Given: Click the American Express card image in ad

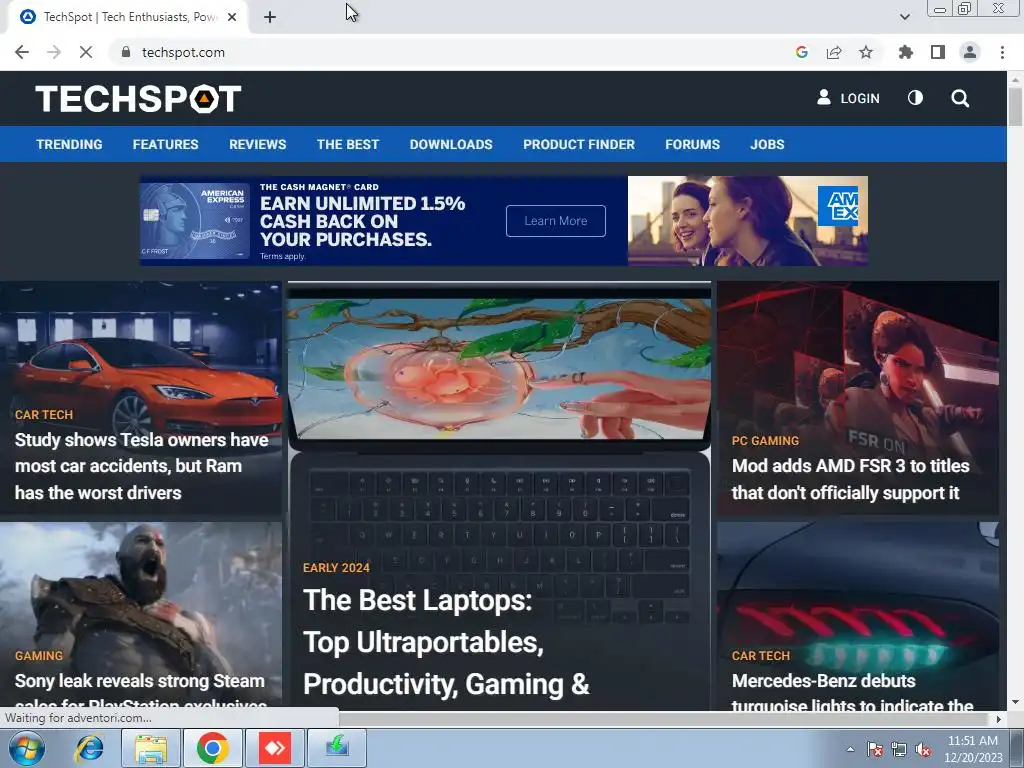Looking at the screenshot, I should coord(195,221).
